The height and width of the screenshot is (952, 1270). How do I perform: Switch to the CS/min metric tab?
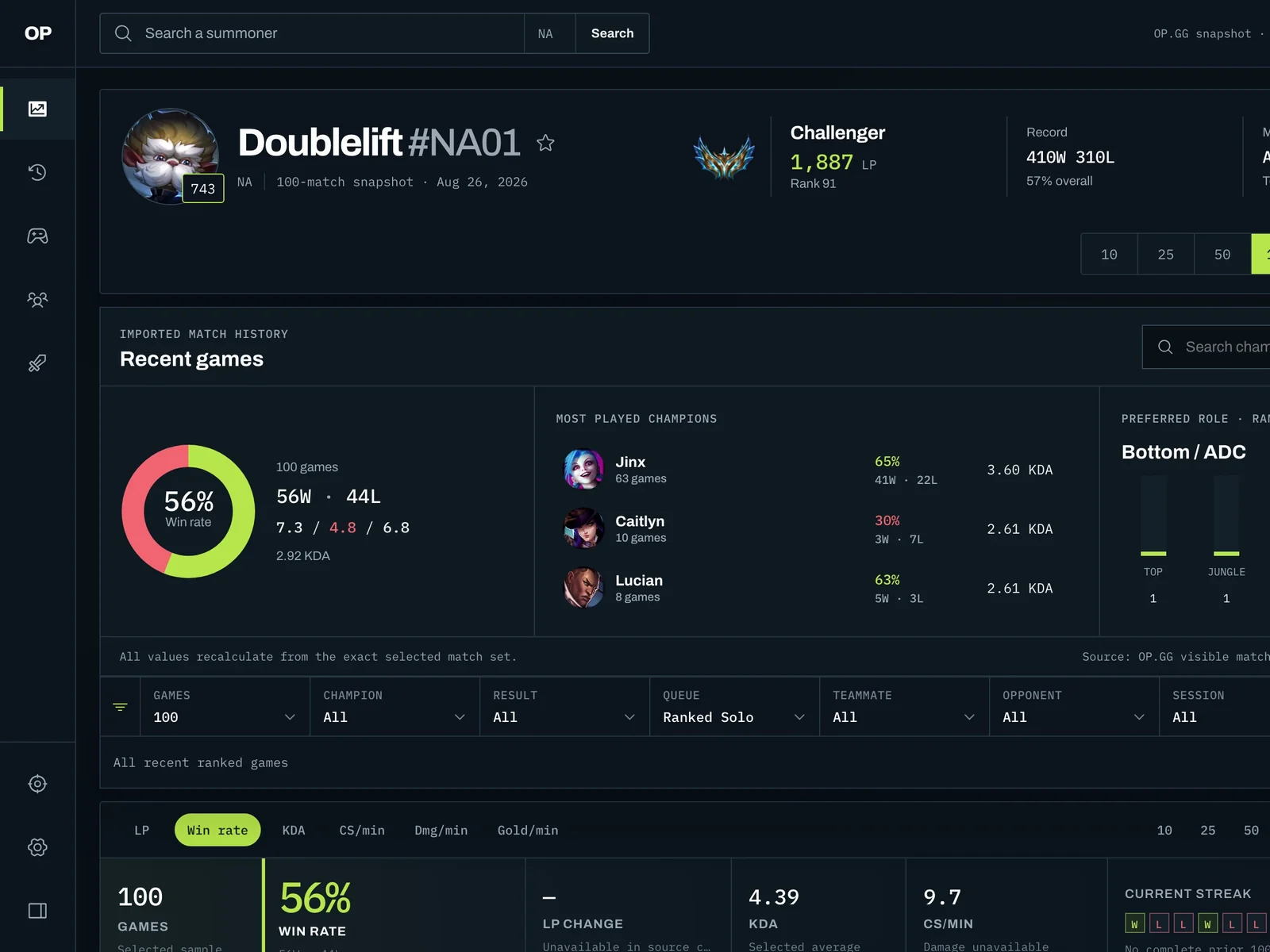[x=362, y=831]
